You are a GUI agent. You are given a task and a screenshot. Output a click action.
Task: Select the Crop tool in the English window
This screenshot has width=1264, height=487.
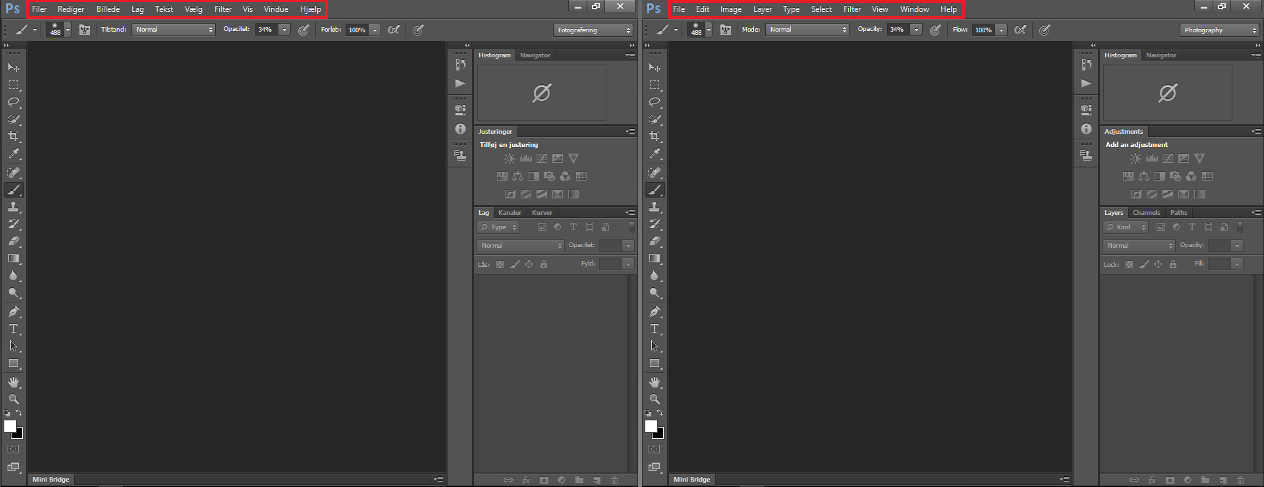[656, 137]
